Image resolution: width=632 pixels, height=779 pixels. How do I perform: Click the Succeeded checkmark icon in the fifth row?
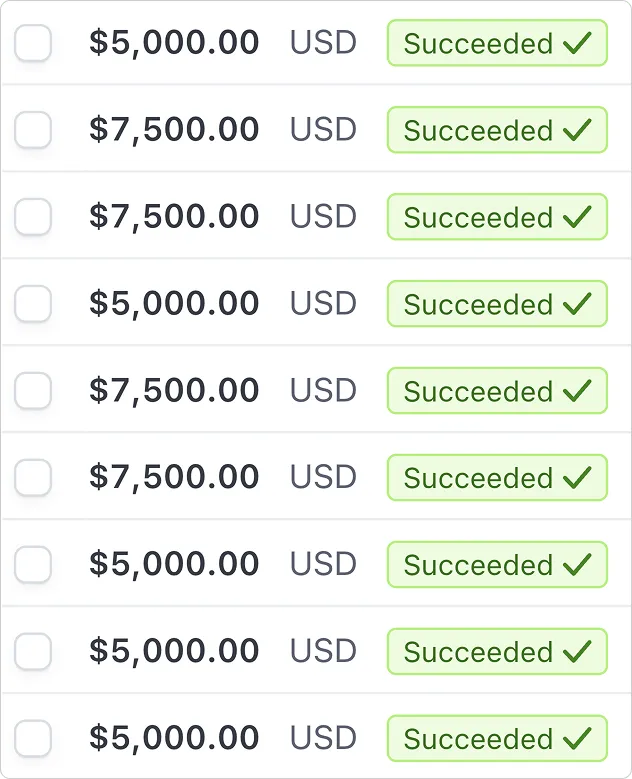tap(577, 391)
